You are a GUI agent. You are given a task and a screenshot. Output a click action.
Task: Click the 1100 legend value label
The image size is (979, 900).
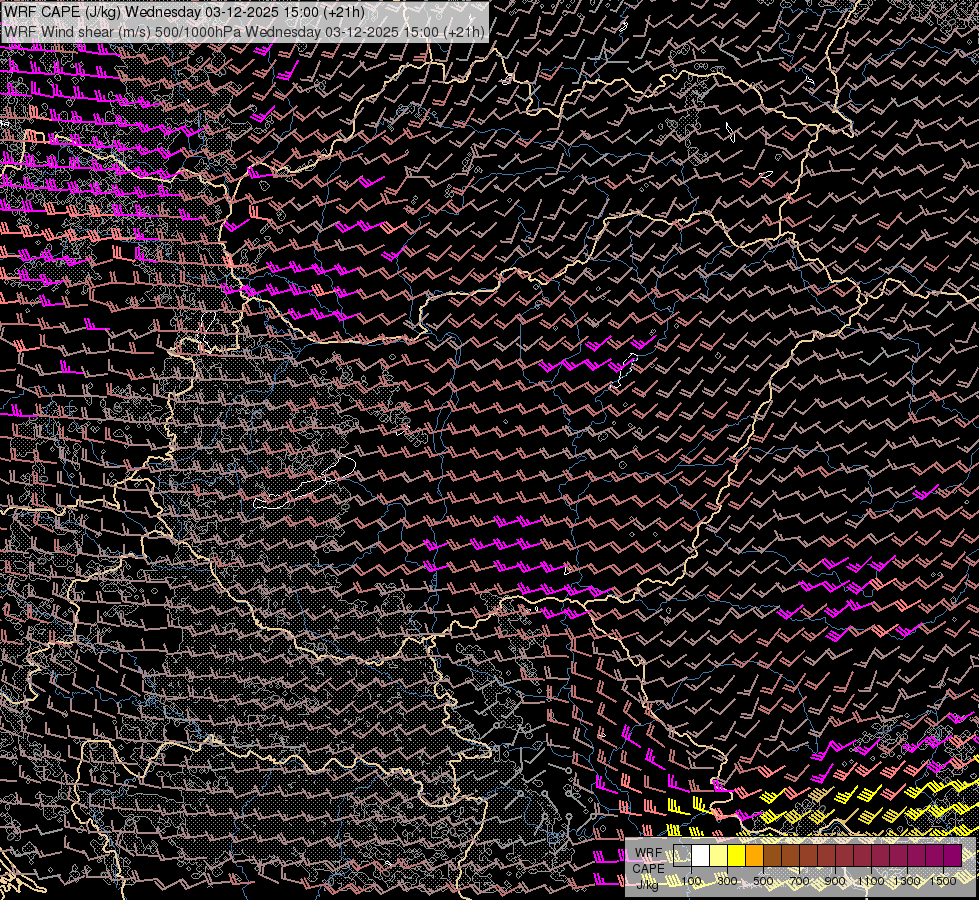click(x=871, y=881)
